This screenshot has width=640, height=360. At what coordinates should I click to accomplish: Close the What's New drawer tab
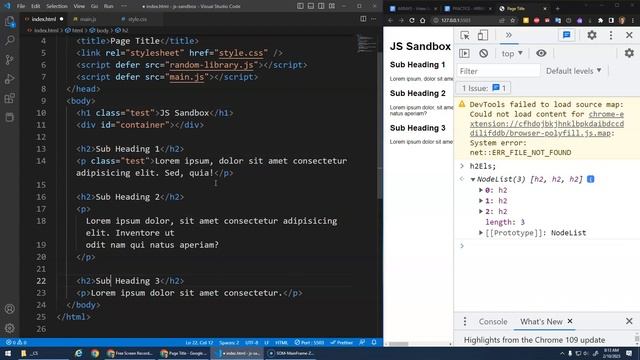coord(570,321)
